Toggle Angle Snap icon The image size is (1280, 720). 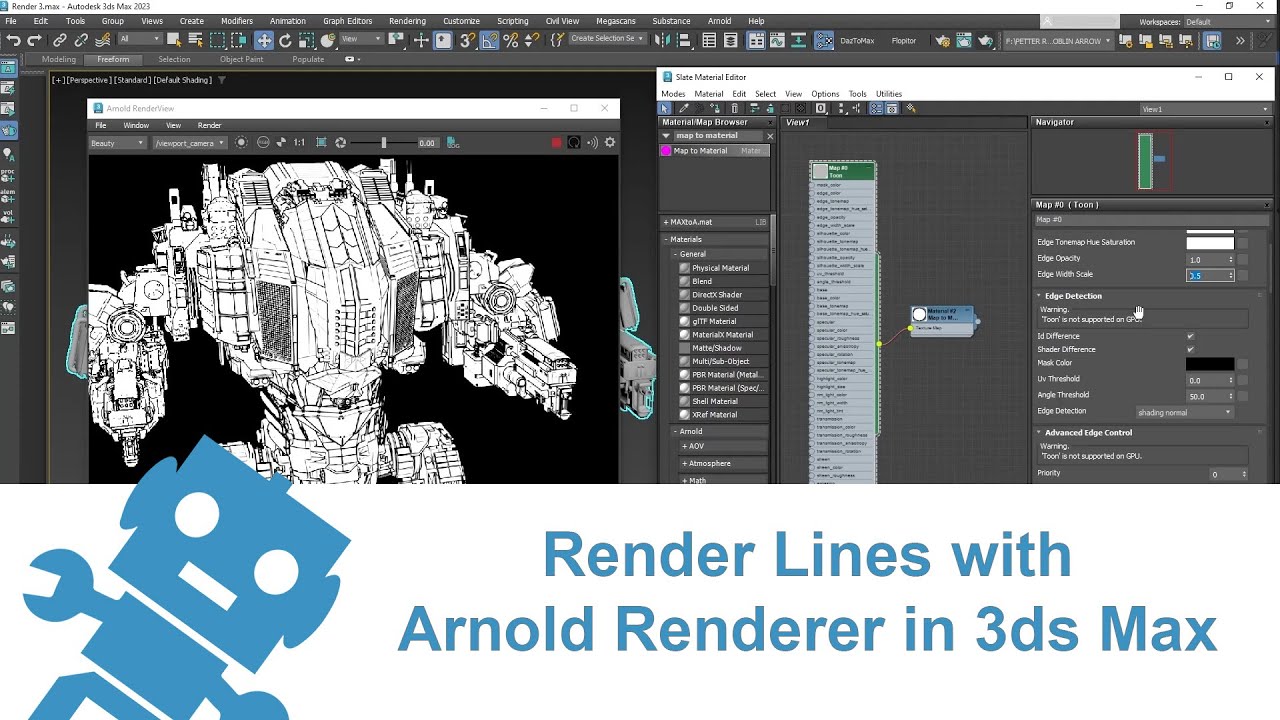click(x=489, y=40)
